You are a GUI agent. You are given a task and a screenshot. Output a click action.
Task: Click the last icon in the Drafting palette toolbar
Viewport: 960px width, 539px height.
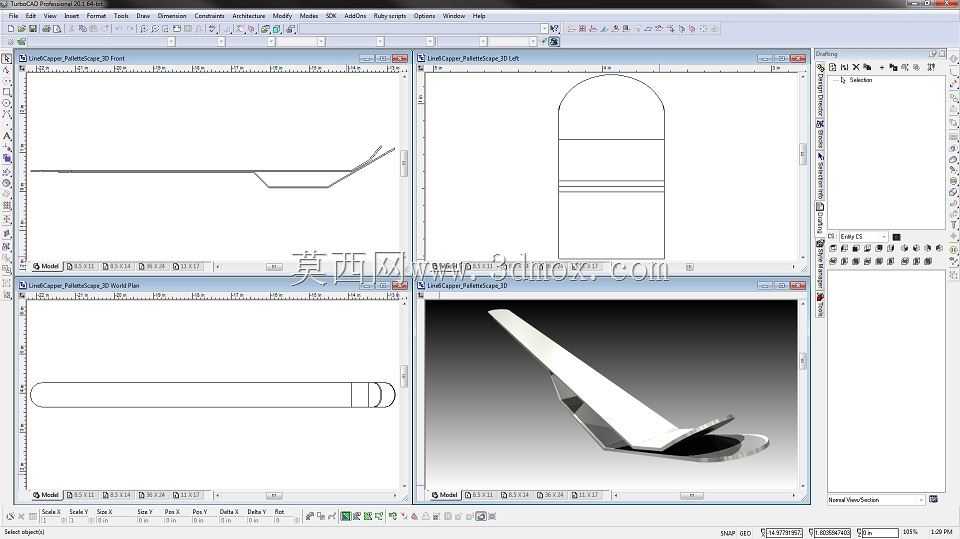pyautogui.click(x=931, y=67)
